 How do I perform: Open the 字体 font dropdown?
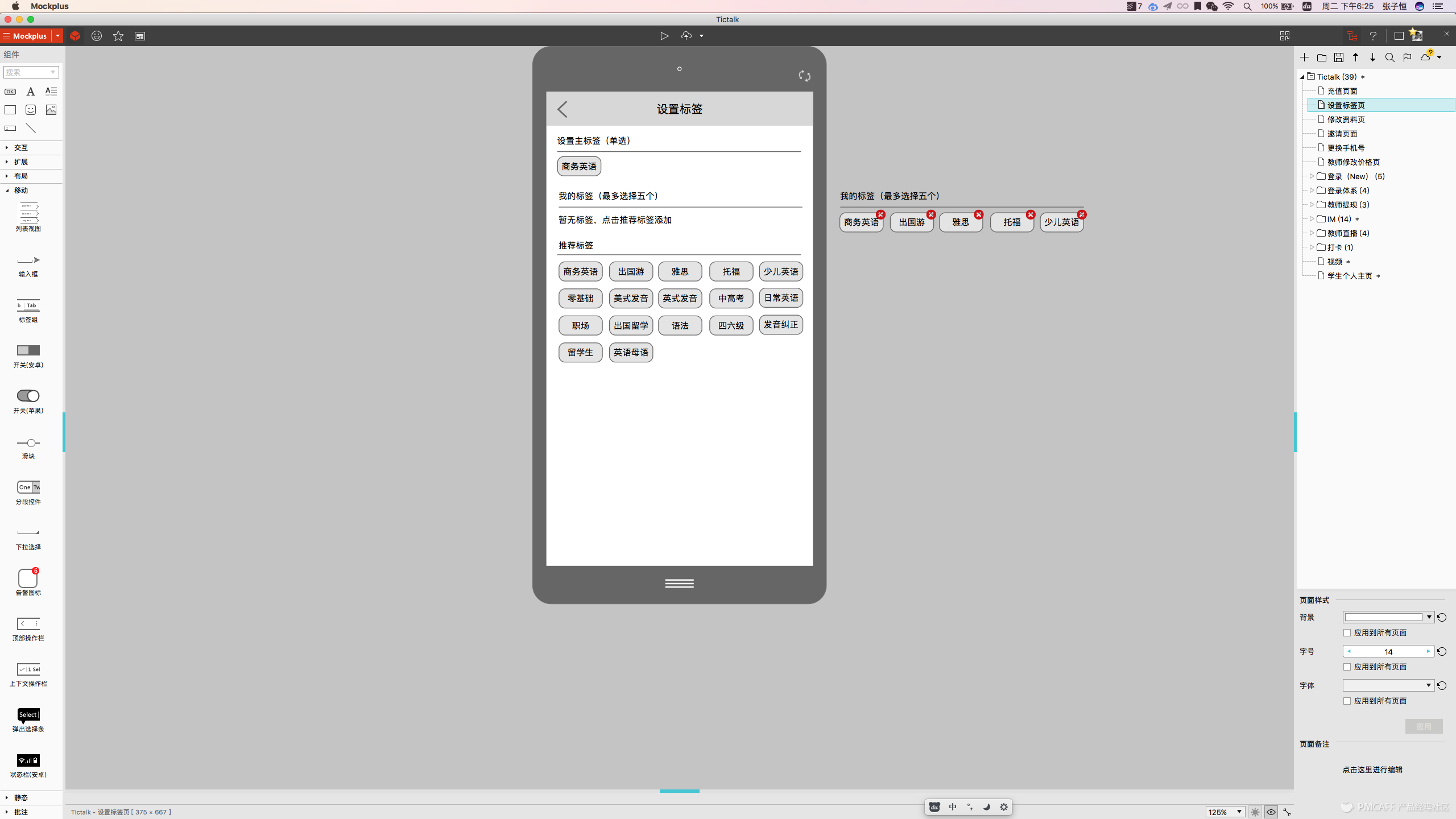pyautogui.click(x=1428, y=685)
